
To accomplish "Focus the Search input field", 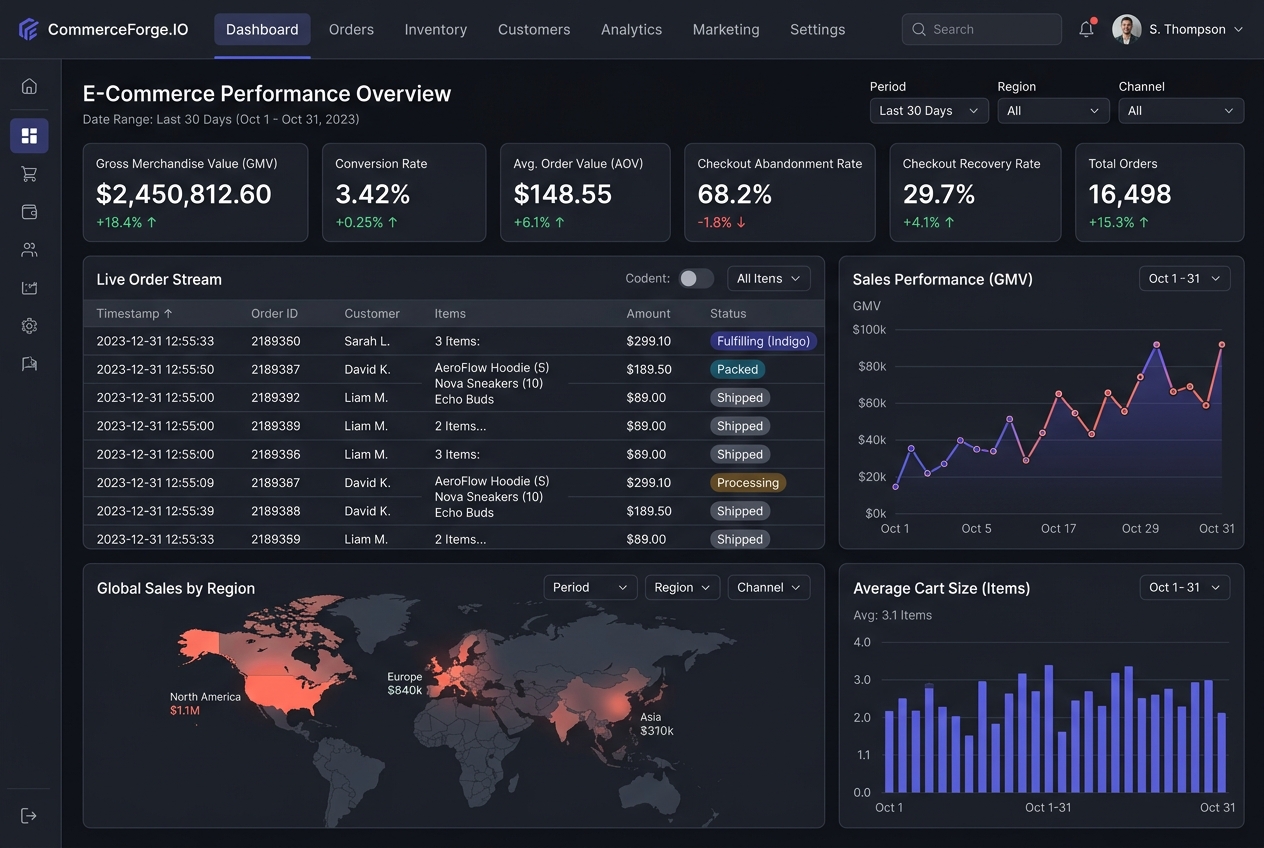I will tap(981, 29).
